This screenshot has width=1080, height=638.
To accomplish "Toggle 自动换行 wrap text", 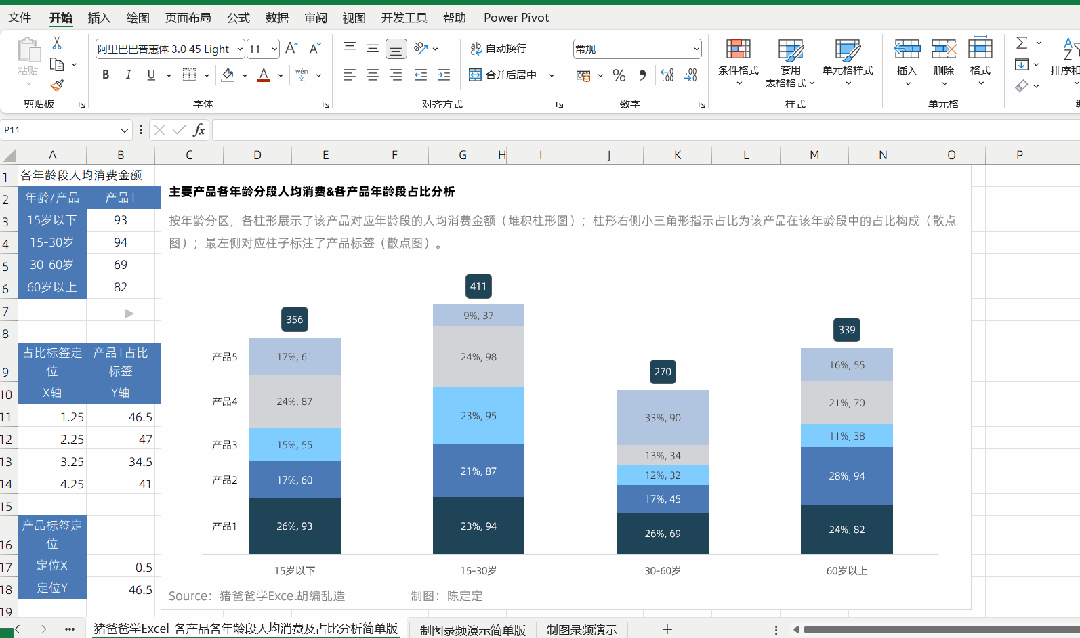I will click(x=498, y=48).
